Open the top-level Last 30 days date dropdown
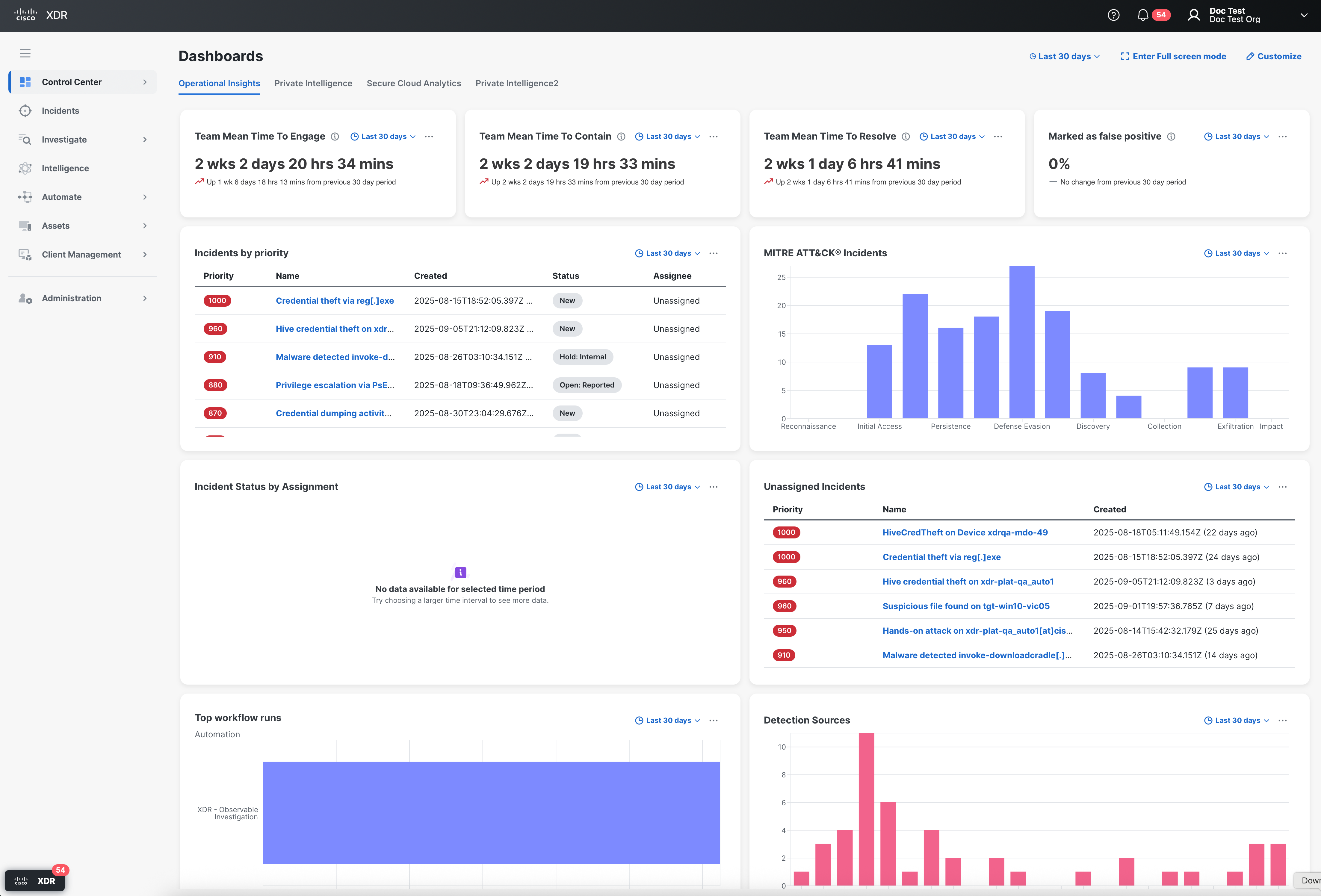Screen dimensions: 1321x896 1064,56
